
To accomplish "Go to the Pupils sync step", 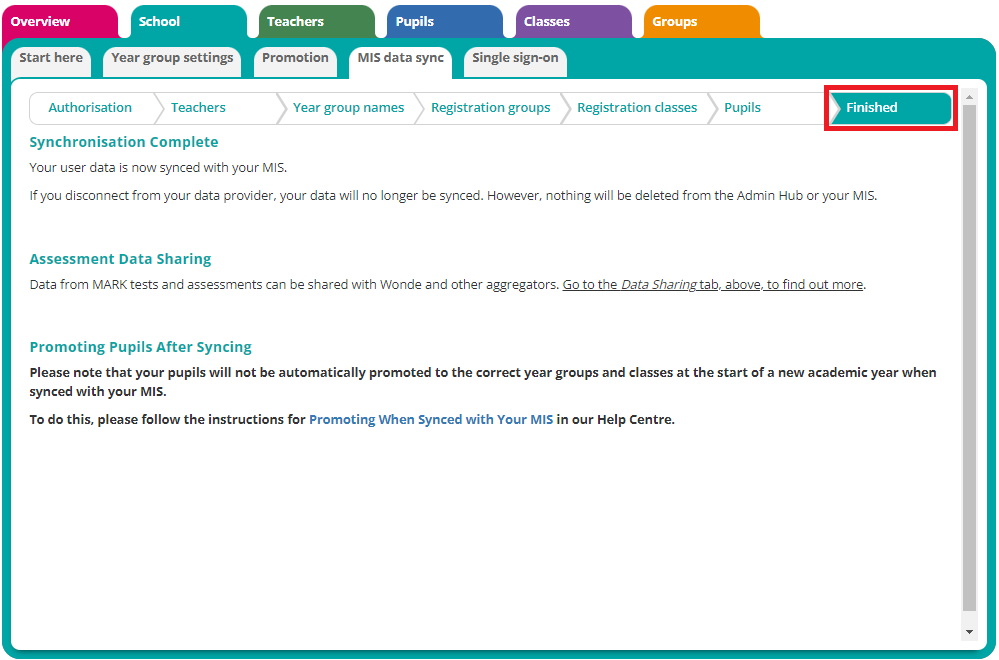I will [x=742, y=108].
